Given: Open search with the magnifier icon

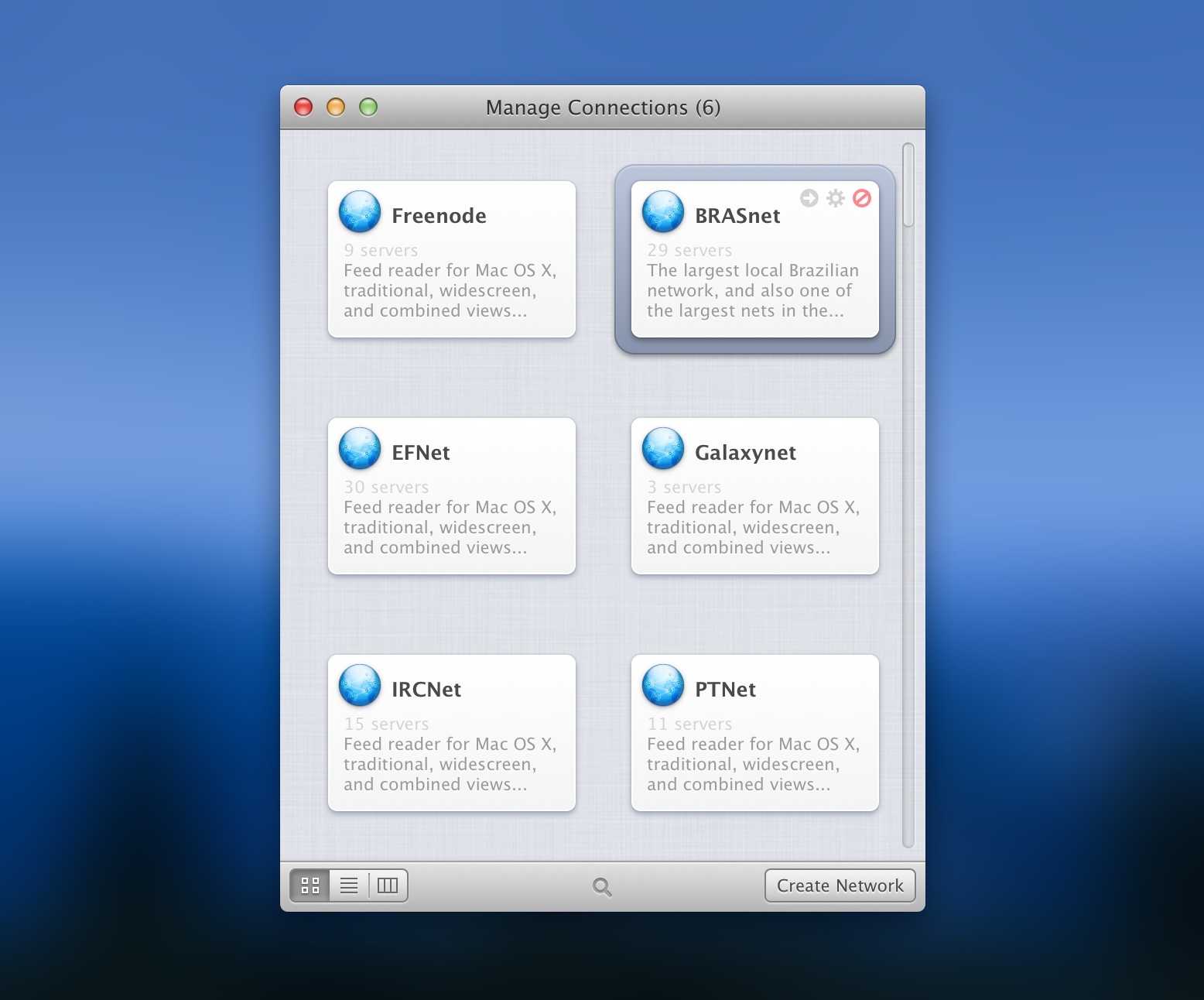Looking at the screenshot, I should point(602,887).
